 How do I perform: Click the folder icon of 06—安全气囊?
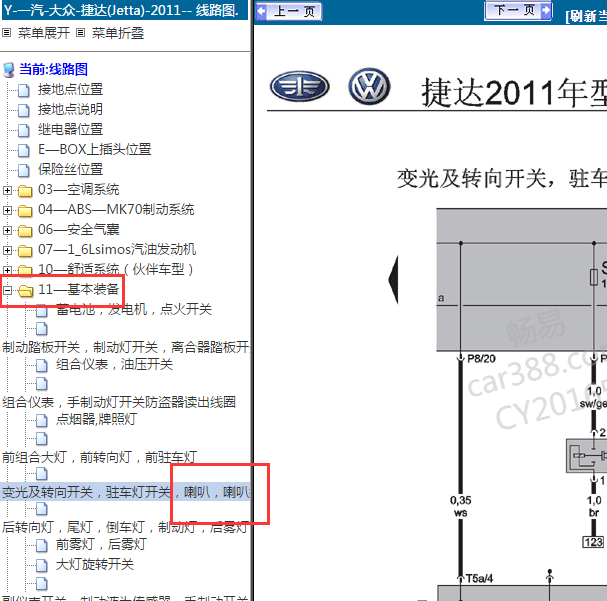[25, 231]
